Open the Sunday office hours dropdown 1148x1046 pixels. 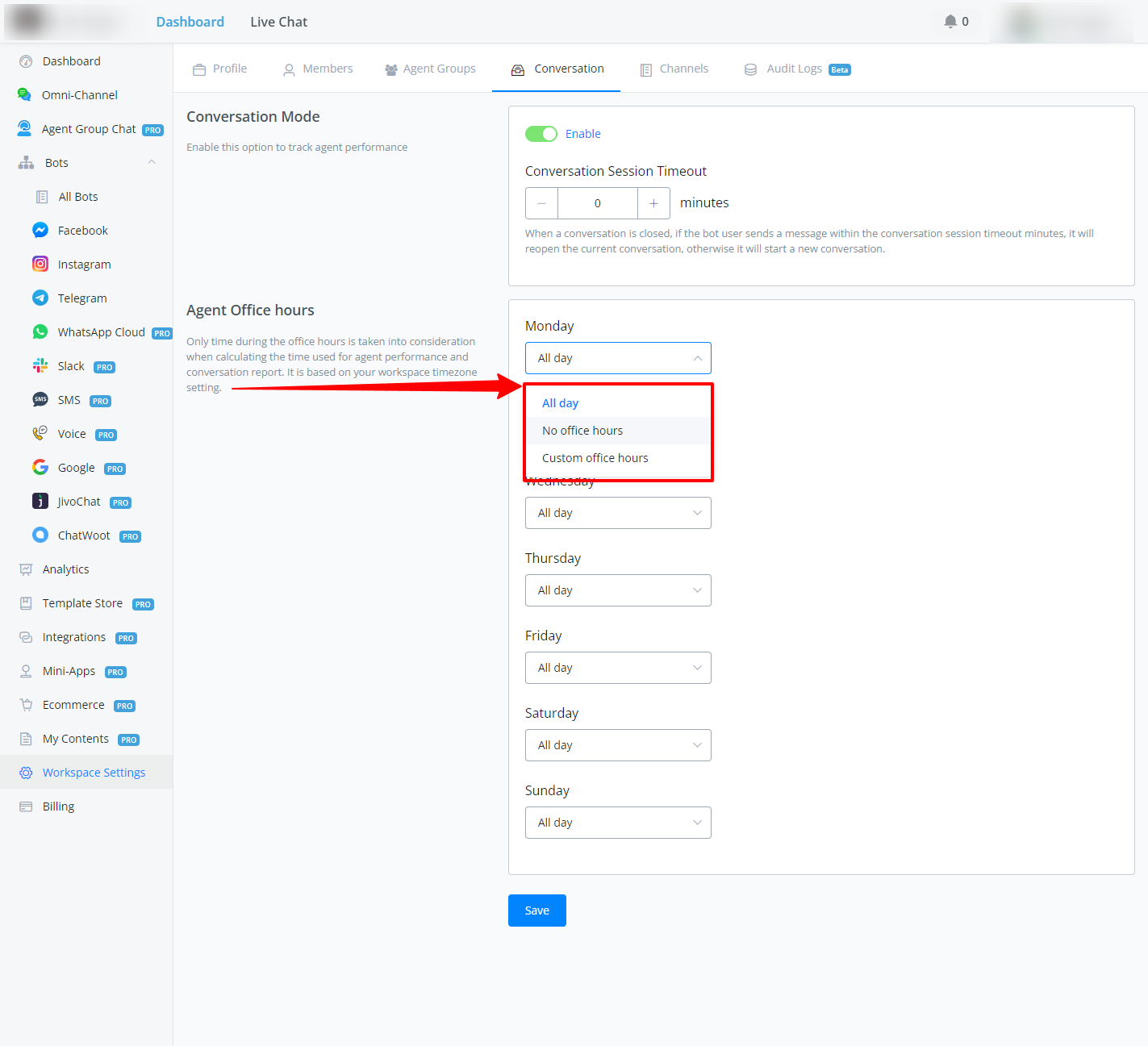click(618, 823)
